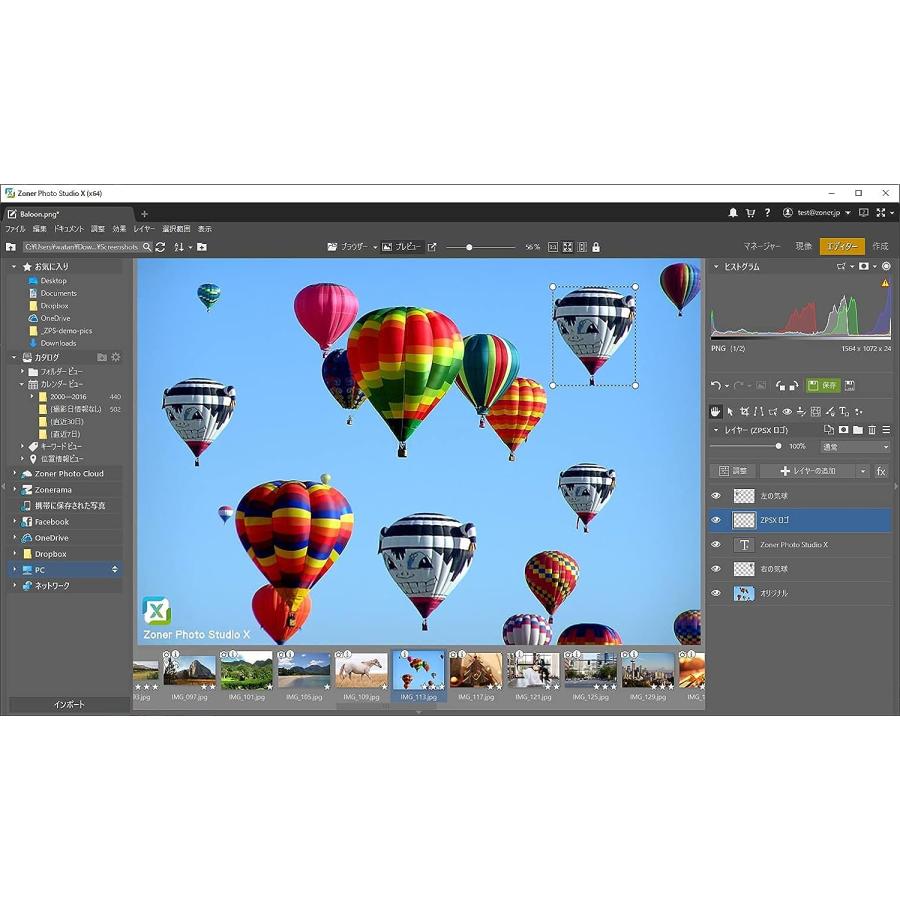Select the IMG_109.jpg horse thumbnail

(362, 670)
